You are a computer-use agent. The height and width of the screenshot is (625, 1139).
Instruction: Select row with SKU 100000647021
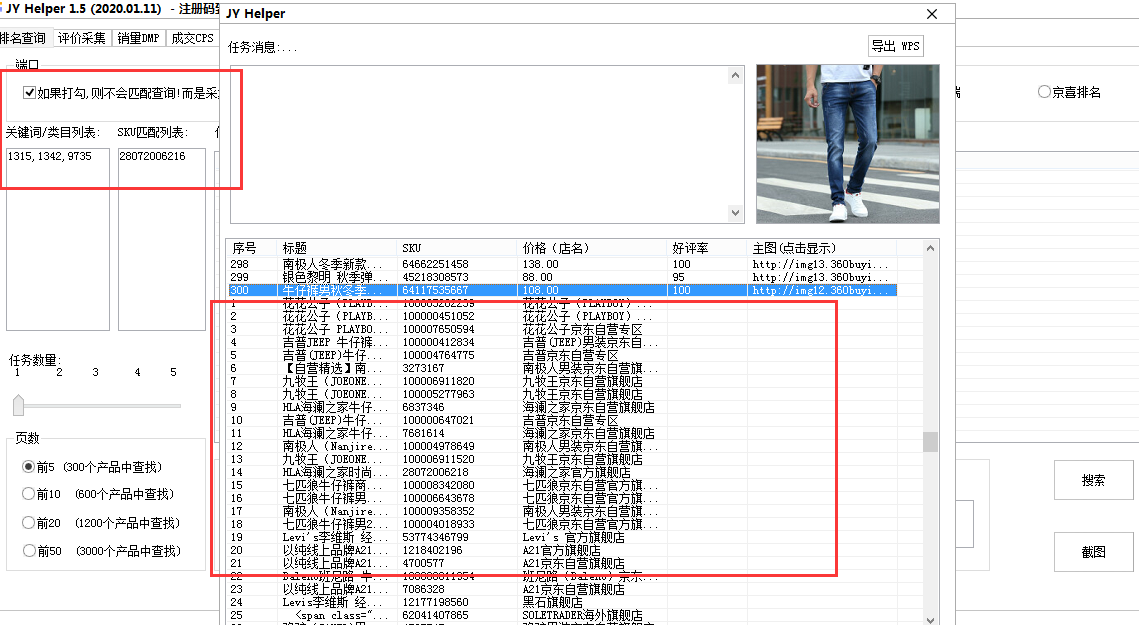tap(562, 420)
